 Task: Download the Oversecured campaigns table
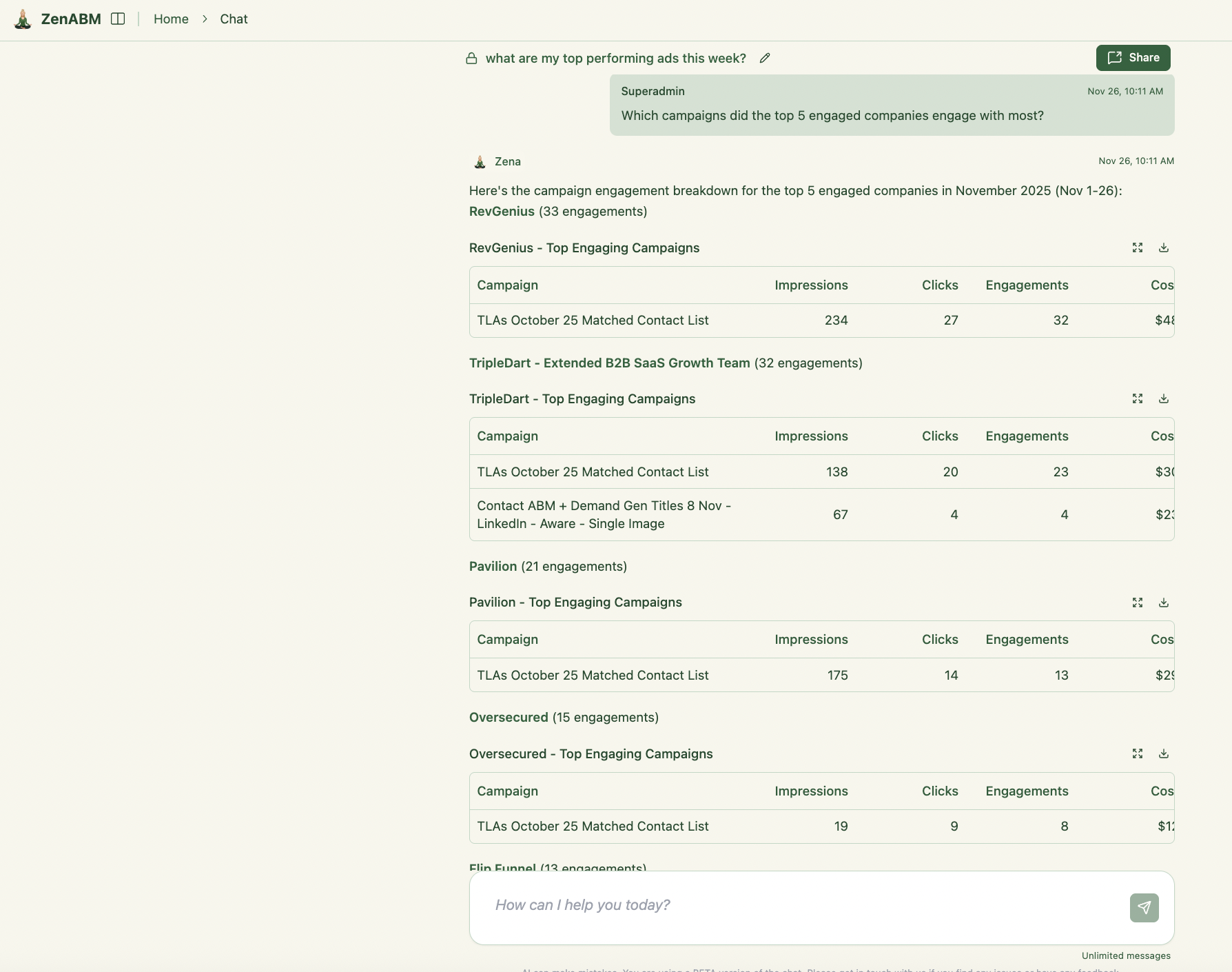[1164, 753]
